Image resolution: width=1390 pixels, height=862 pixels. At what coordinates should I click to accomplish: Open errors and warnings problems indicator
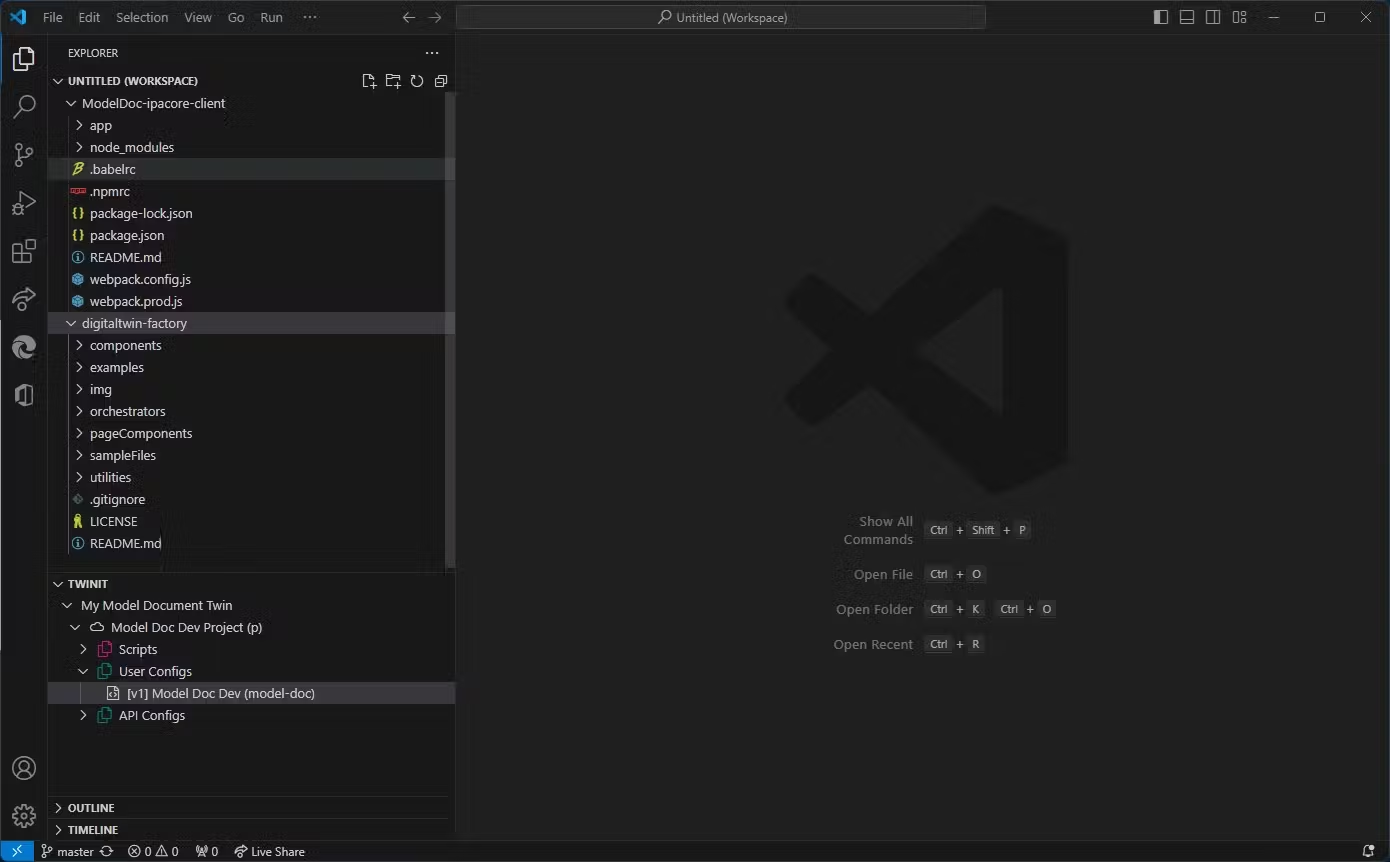tap(153, 851)
